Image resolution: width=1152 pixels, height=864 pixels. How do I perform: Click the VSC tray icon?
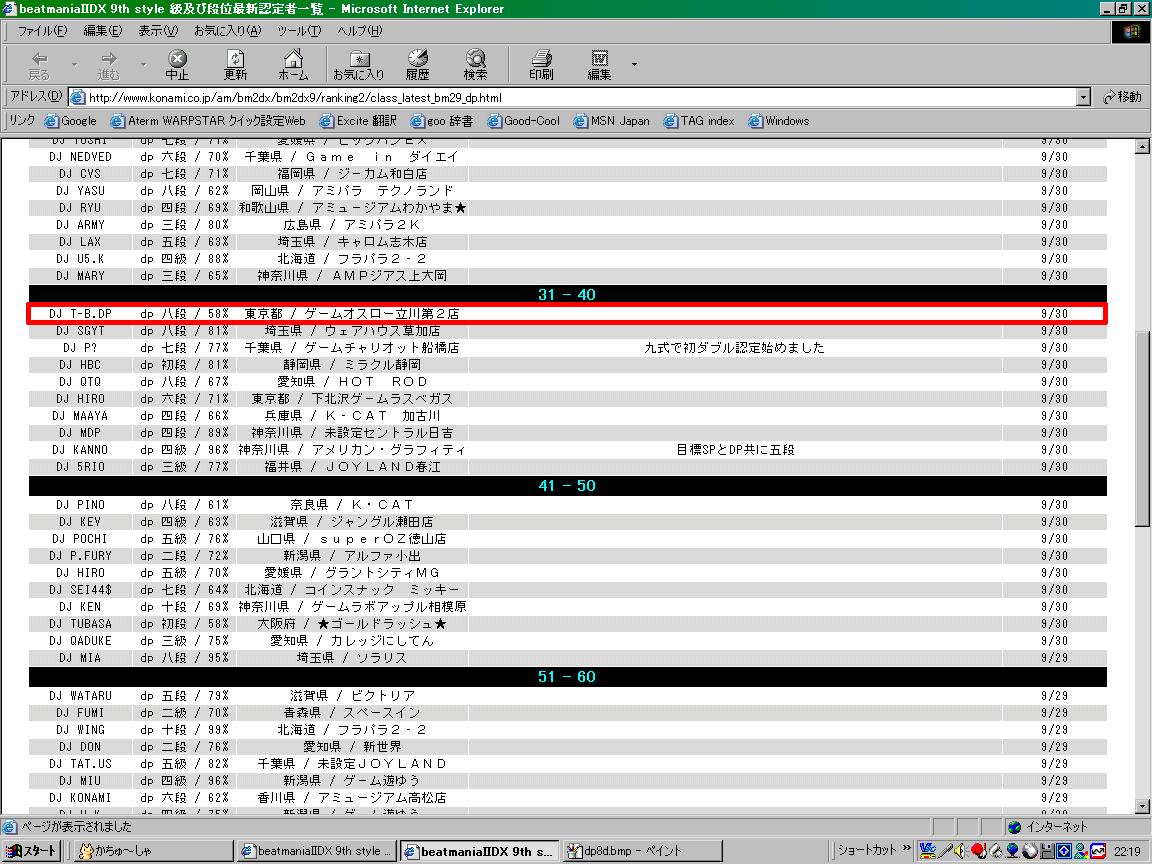click(928, 851)
